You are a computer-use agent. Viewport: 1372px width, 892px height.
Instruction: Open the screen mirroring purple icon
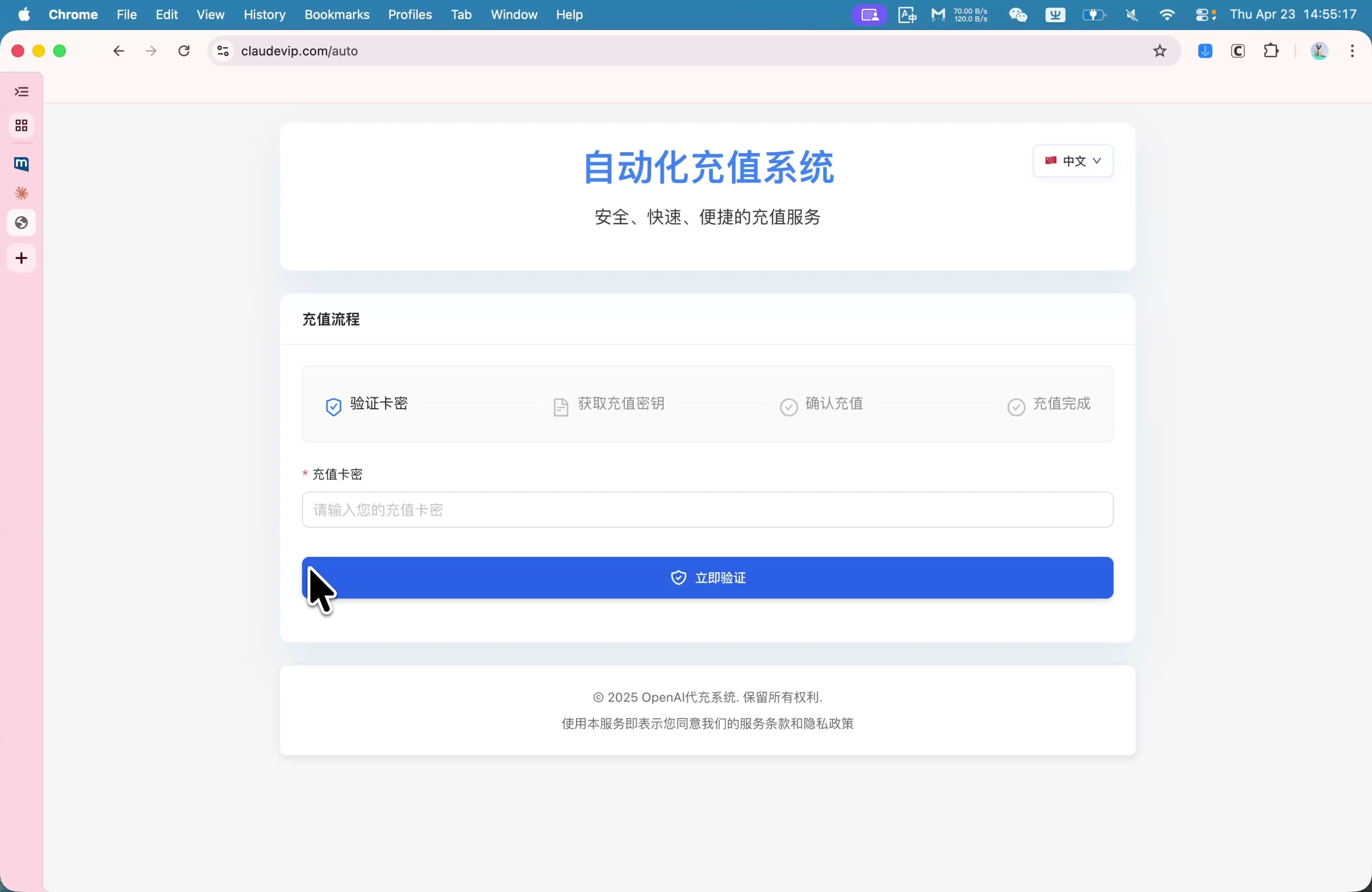tap(869, 15)
